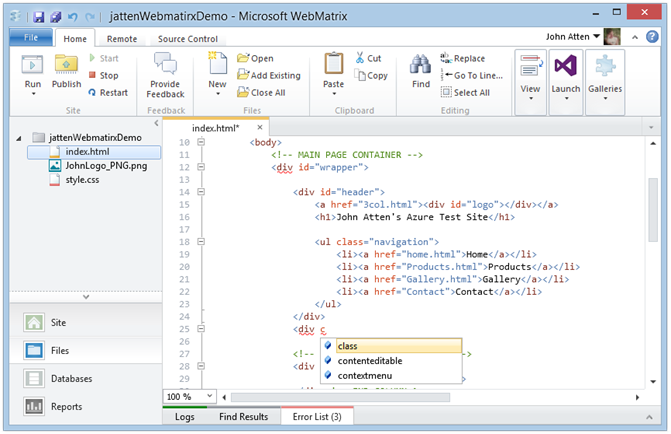Viewport: 671px width, 434px height.
Task: Switch to the Files workspace
Action: point(86,351)
